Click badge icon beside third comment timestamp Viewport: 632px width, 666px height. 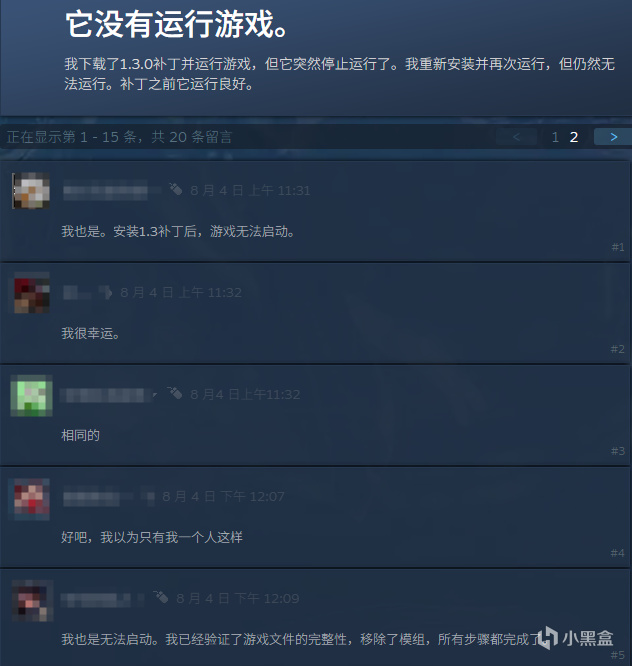pos(175,393)
